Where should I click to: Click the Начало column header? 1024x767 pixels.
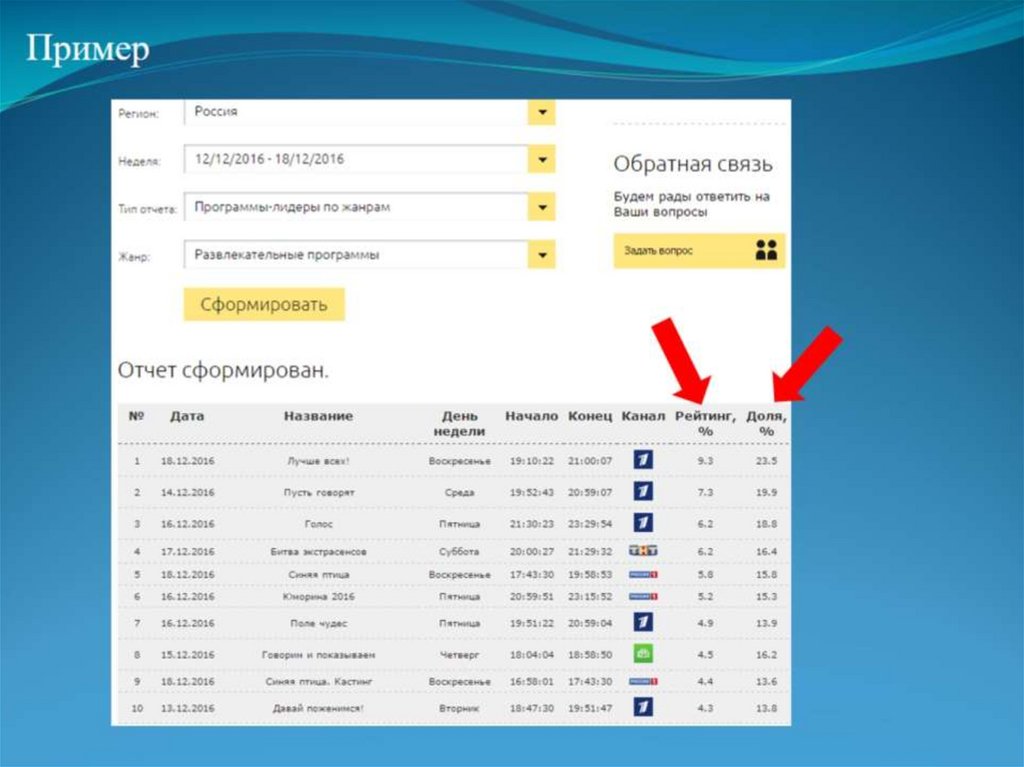pyautogui.click(x=532, y=416)
